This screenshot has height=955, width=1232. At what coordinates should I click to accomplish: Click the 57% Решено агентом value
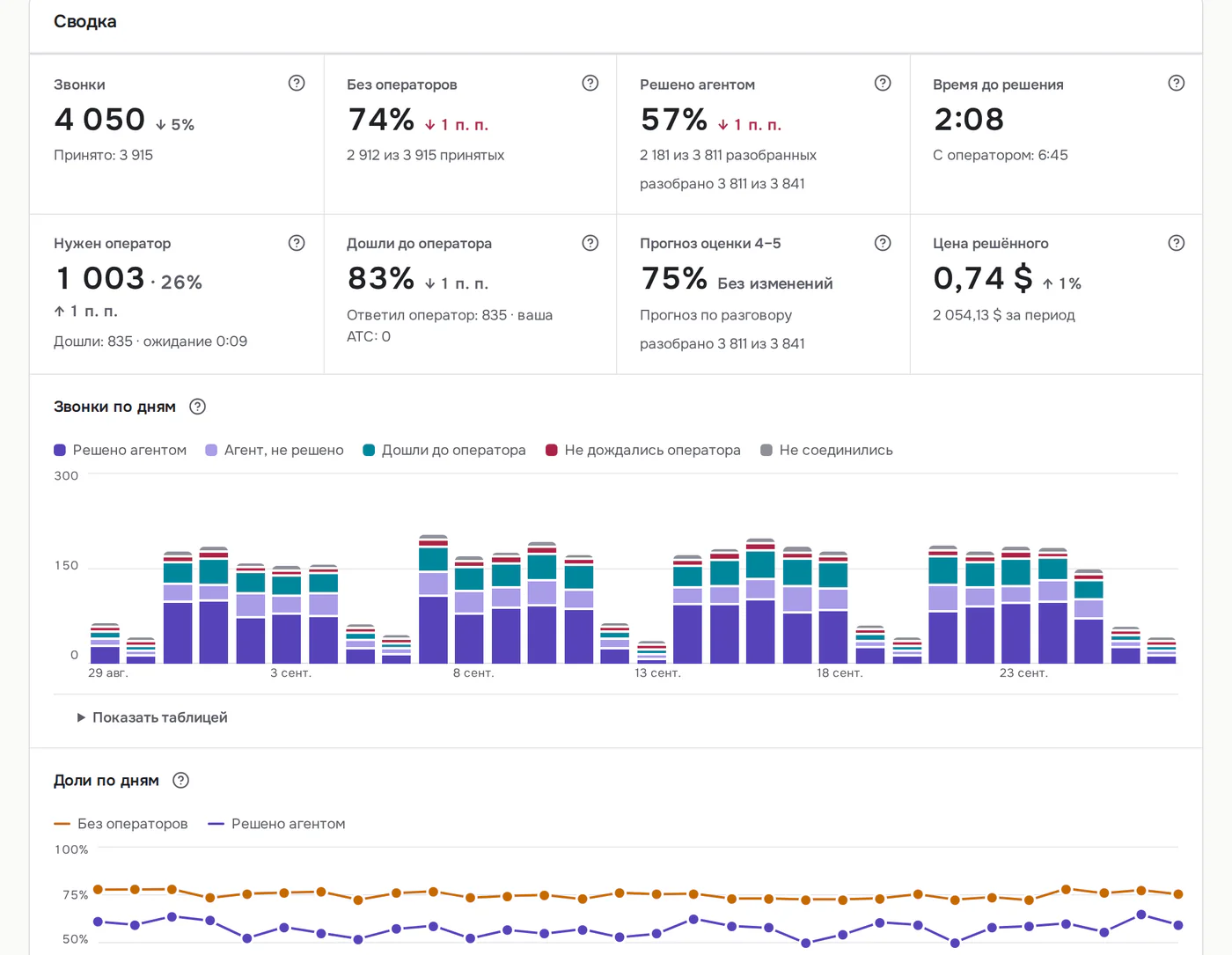674,120
